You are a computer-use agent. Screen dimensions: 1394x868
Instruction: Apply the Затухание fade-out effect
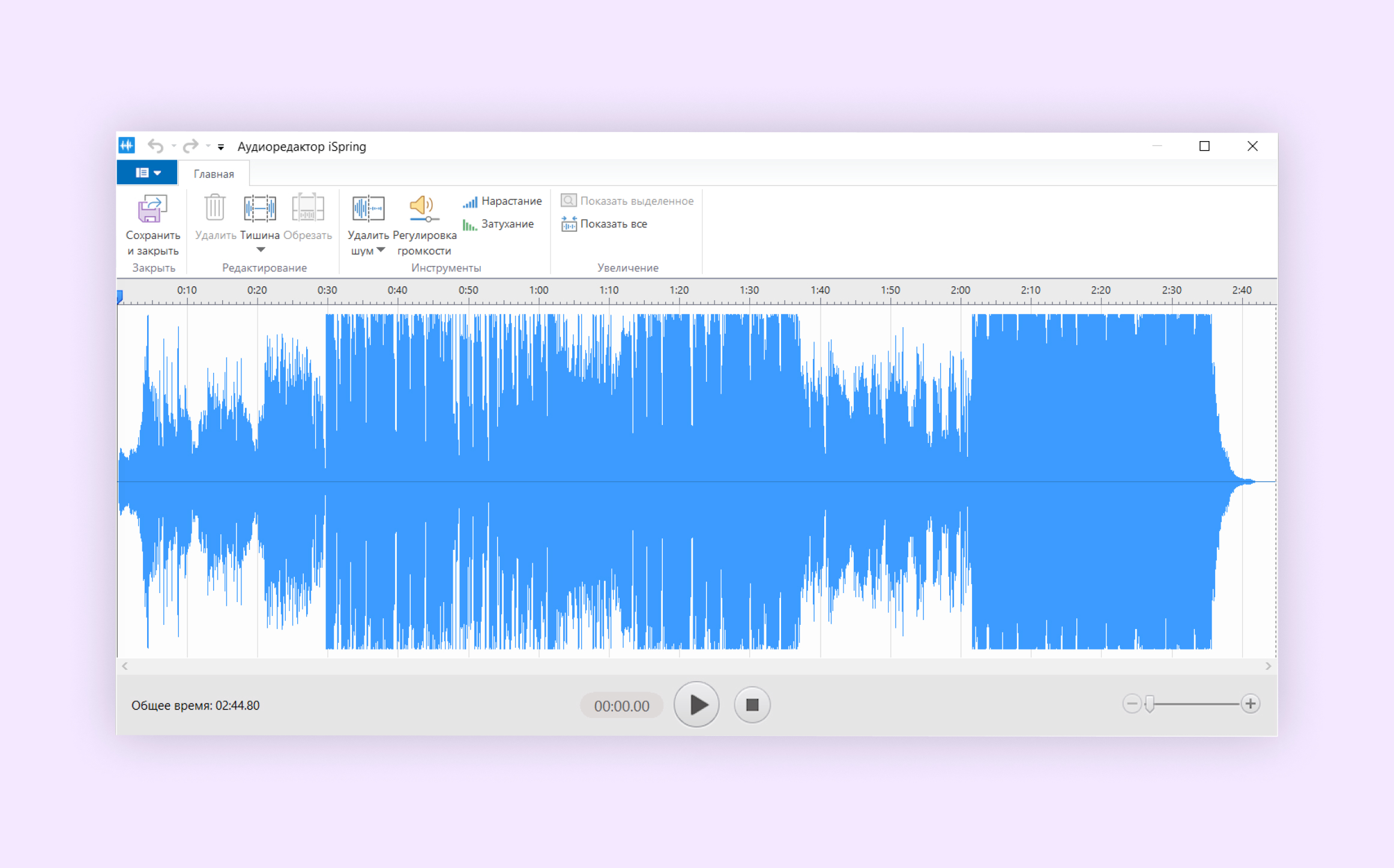498,224
